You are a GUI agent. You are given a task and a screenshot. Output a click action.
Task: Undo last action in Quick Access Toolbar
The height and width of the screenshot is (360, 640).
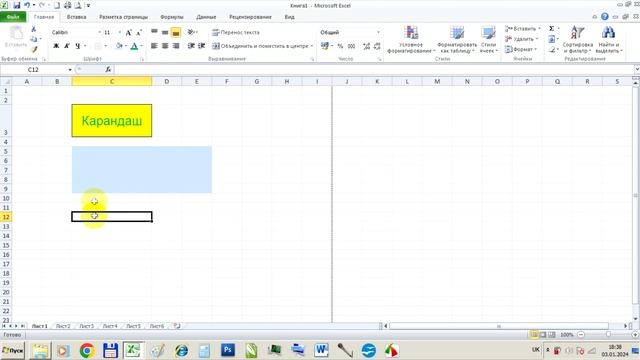[27, 5]
